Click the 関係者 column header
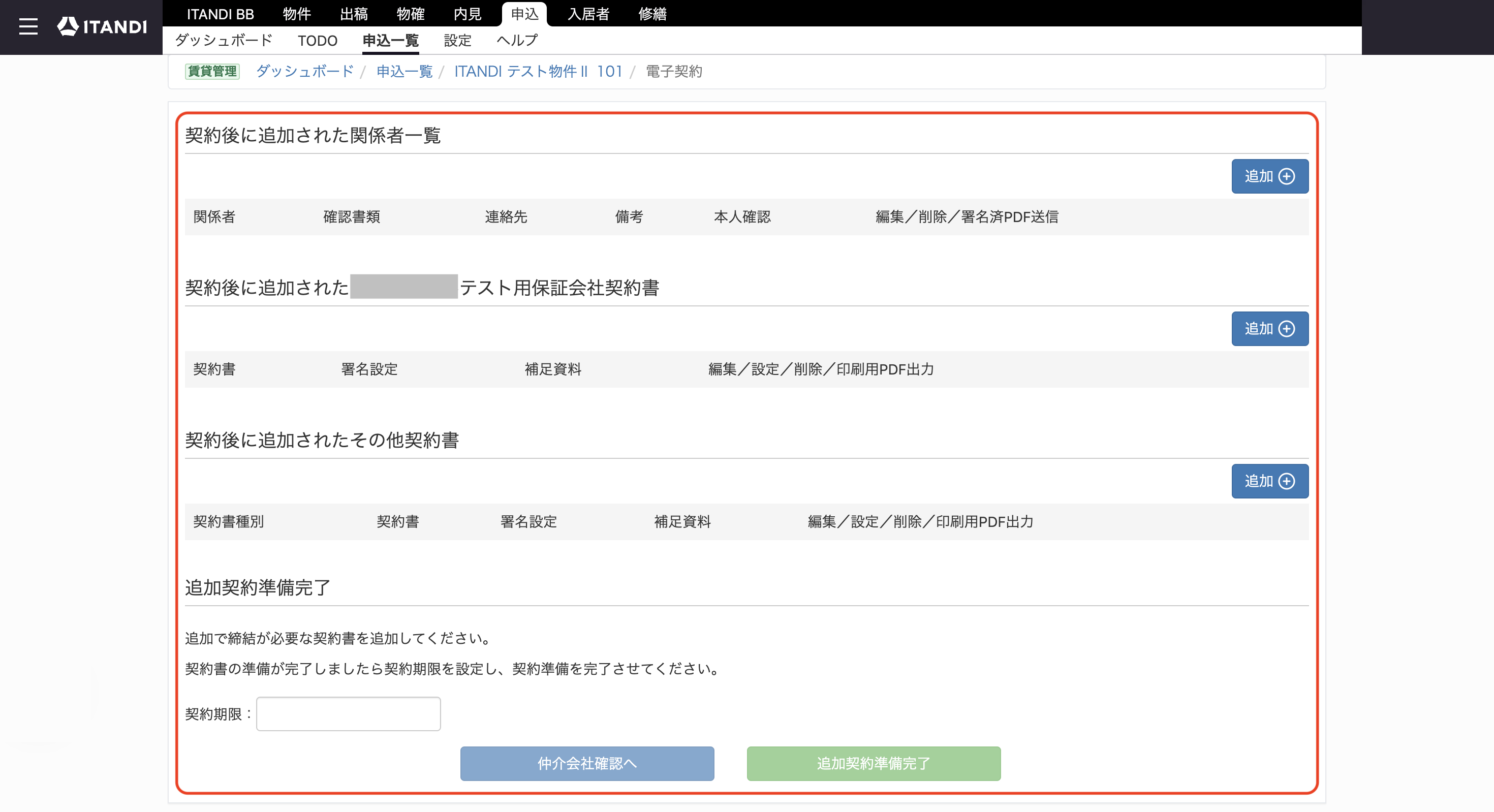1494x812 pixels. (214, 217)
